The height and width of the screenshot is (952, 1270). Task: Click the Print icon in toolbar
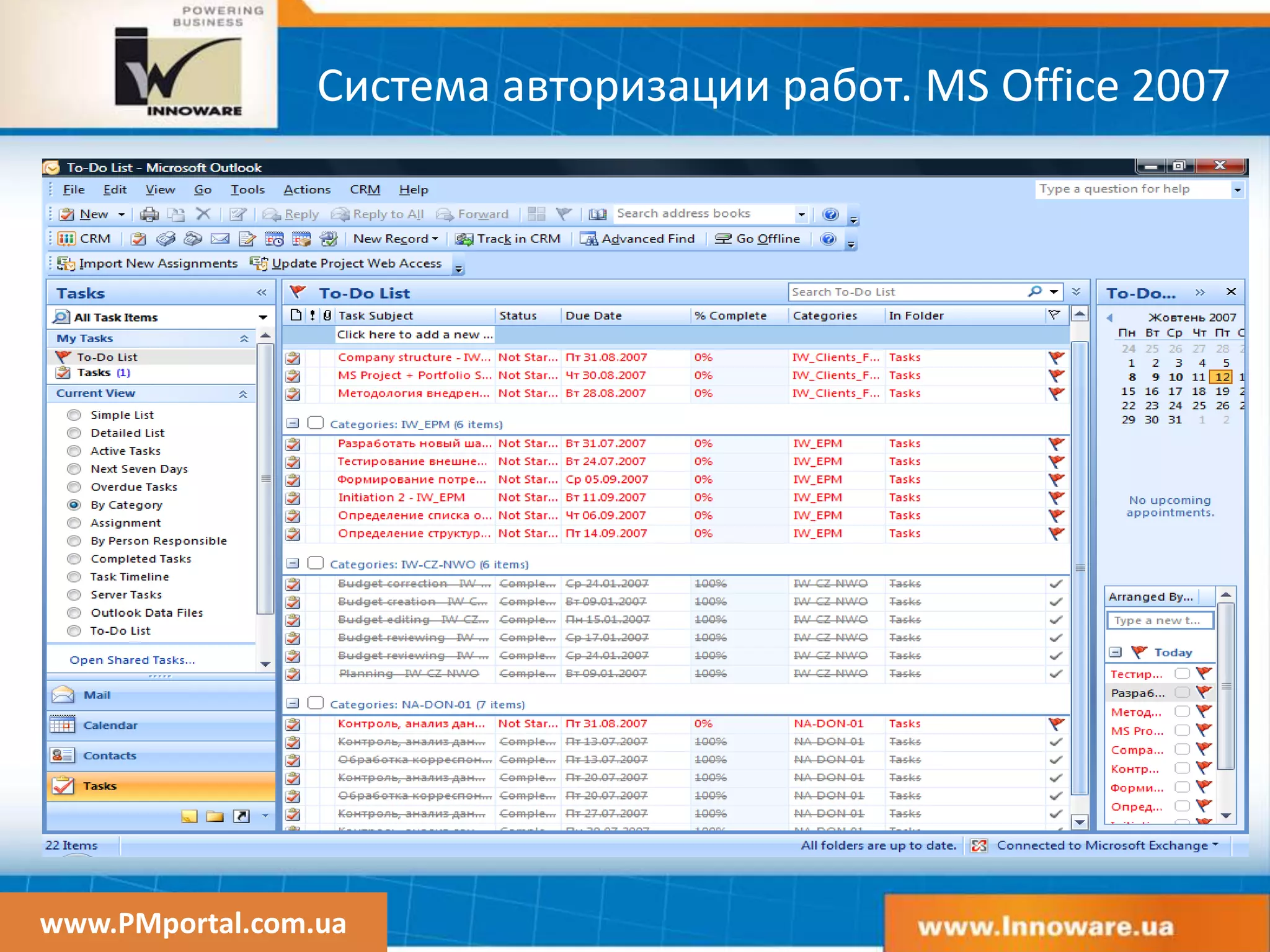tap(149, 214)
